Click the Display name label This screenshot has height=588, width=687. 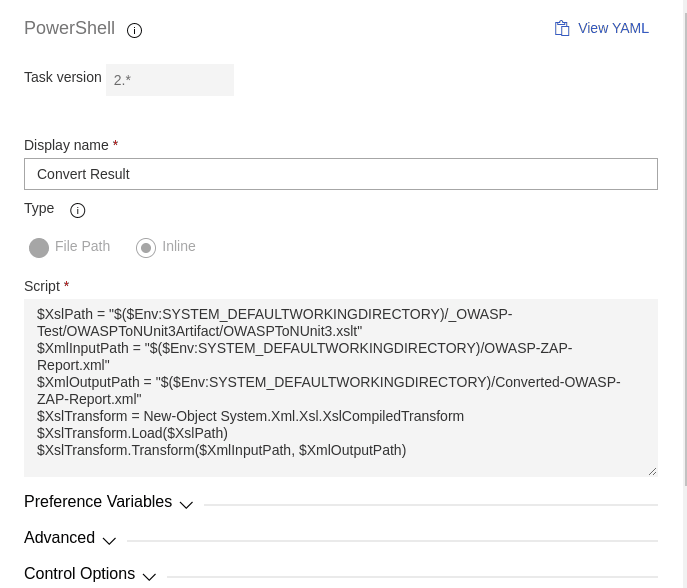[x=66, y=145]
